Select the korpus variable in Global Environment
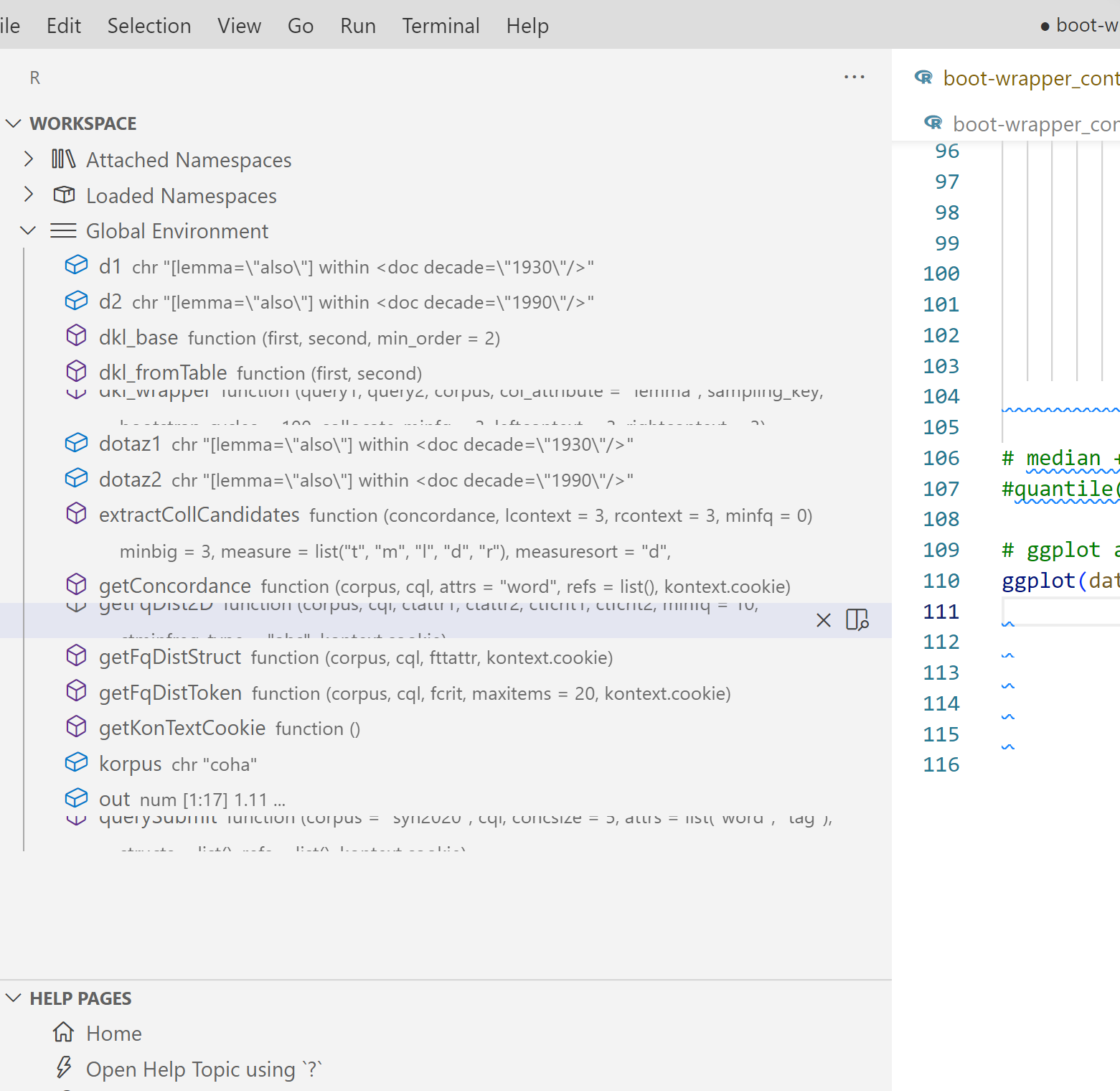This screenshot has height=1091, width=1120. (x=130, y=764)
